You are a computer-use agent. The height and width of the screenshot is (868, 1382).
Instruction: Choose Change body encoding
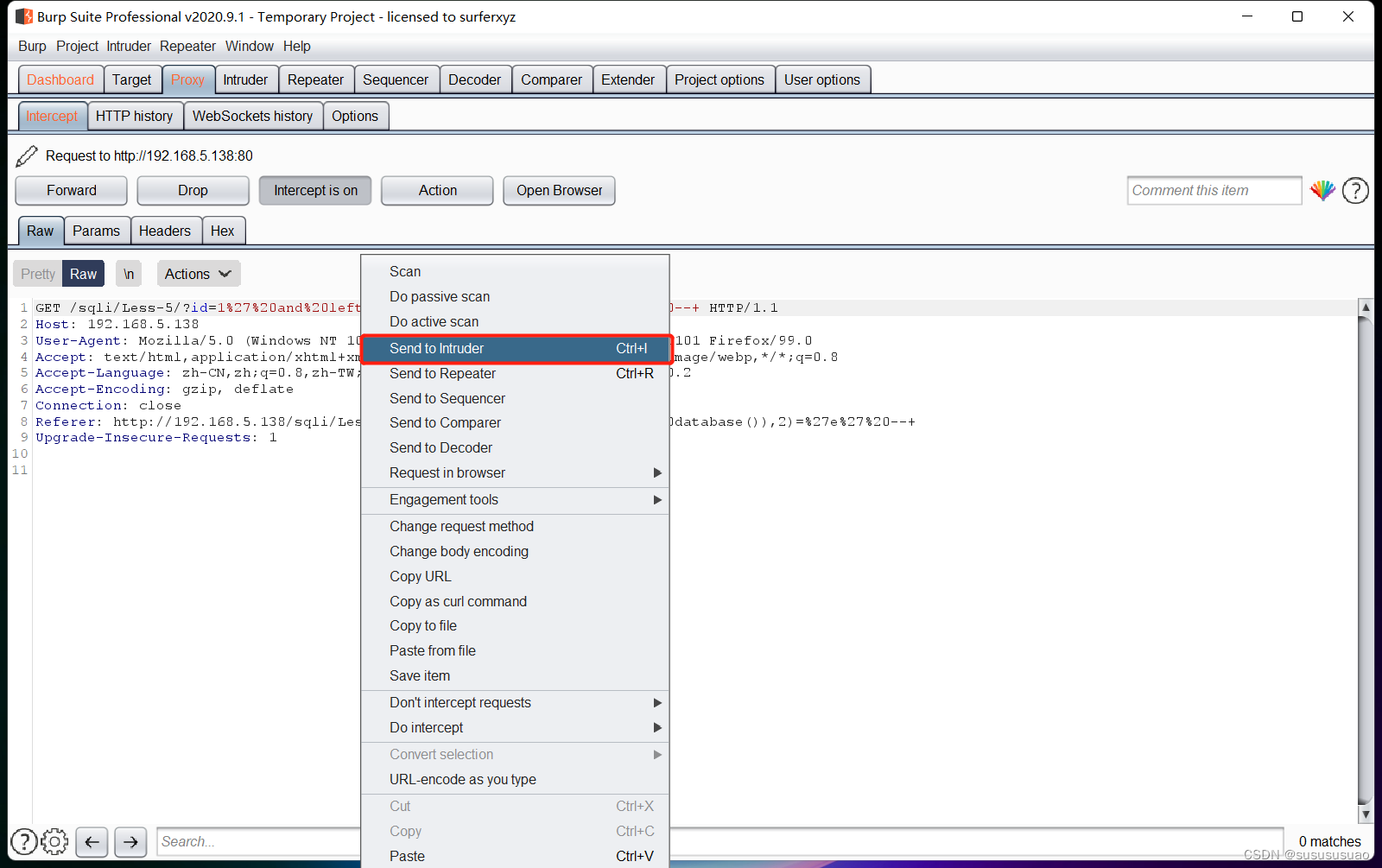515,551
